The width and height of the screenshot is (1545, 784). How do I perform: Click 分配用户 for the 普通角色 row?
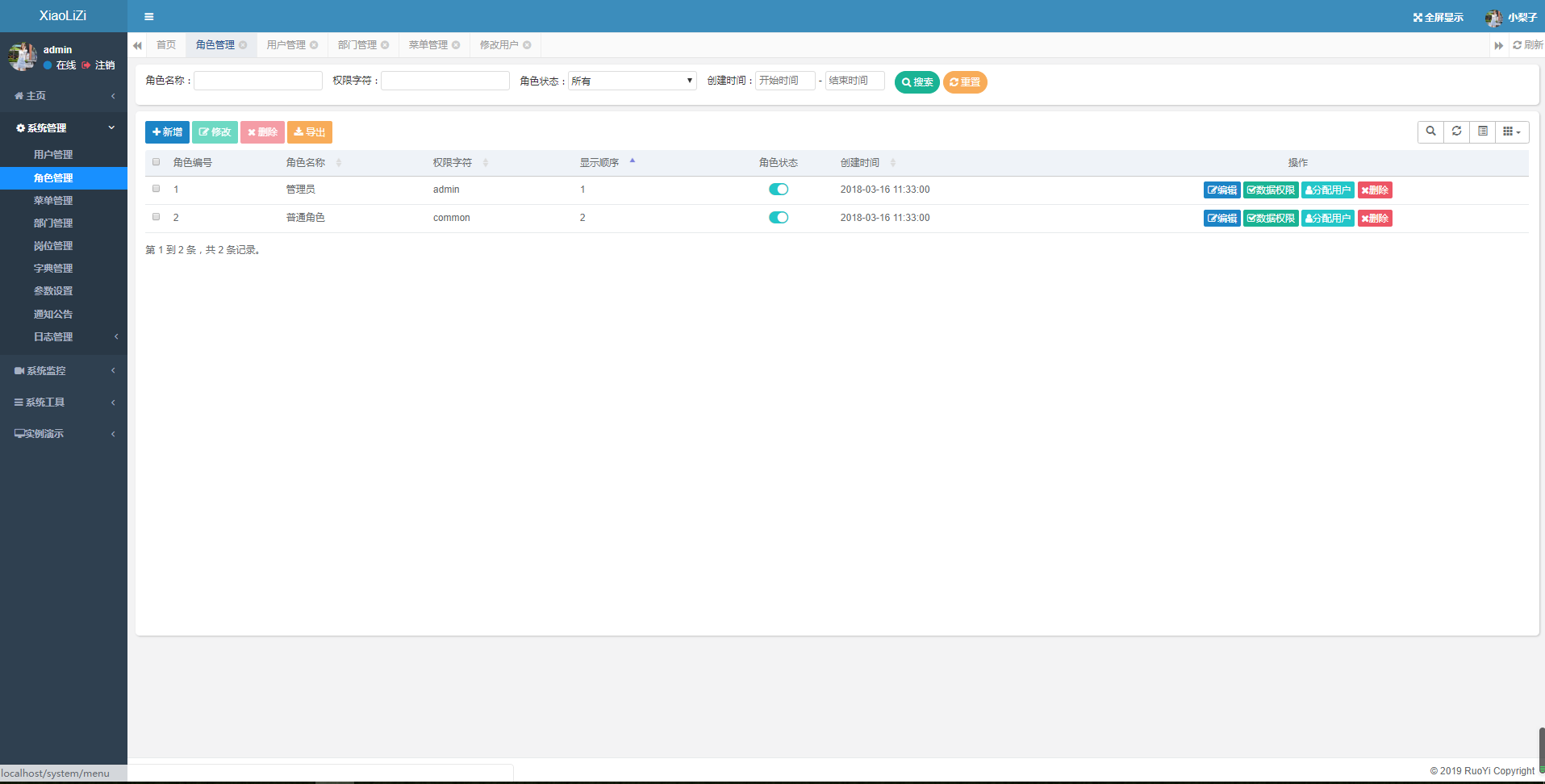pyautogui.click(x=1328, y=219)
